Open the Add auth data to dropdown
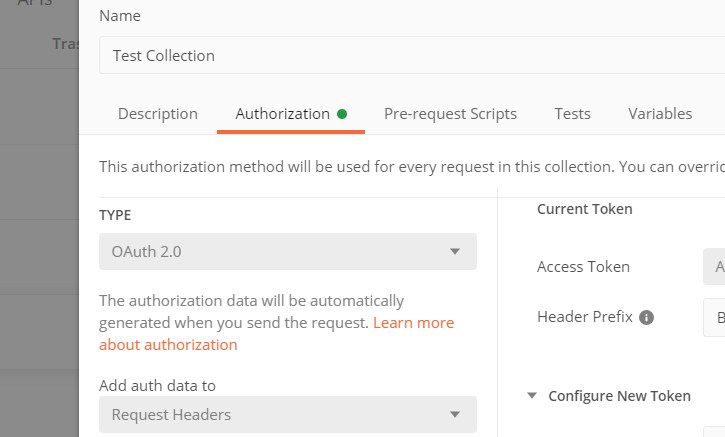Image resolution: width=725 pixels, height=437 pixels. point(287,414)
